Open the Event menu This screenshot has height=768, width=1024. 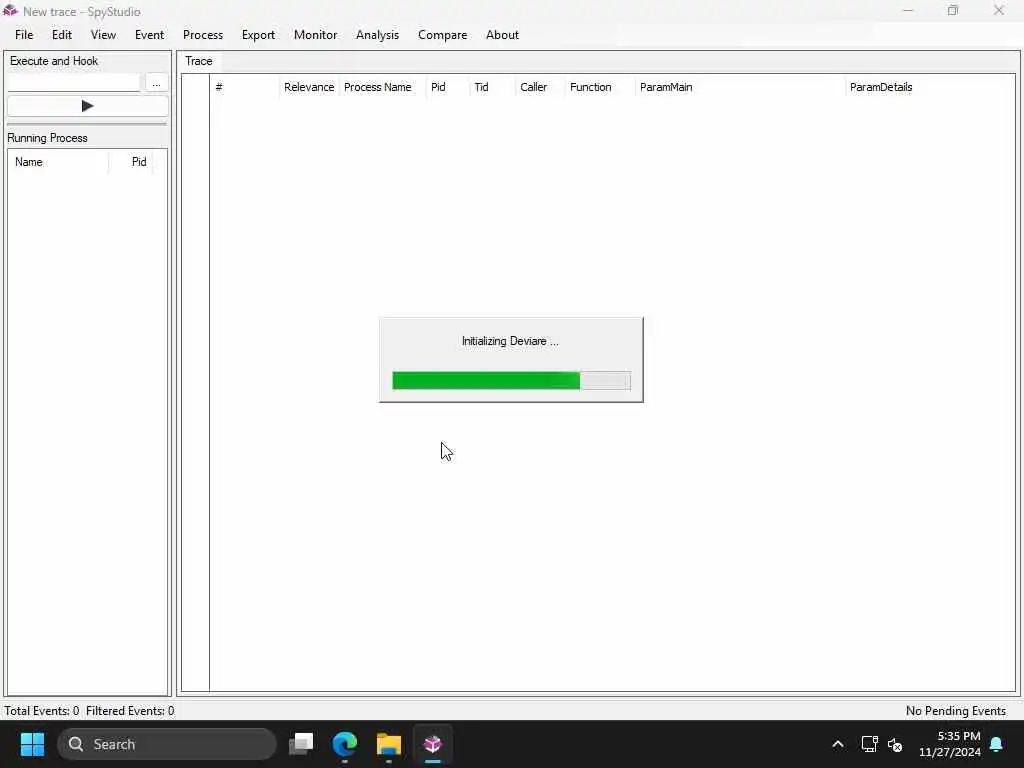pyautogui.click(x=150, y=35)
